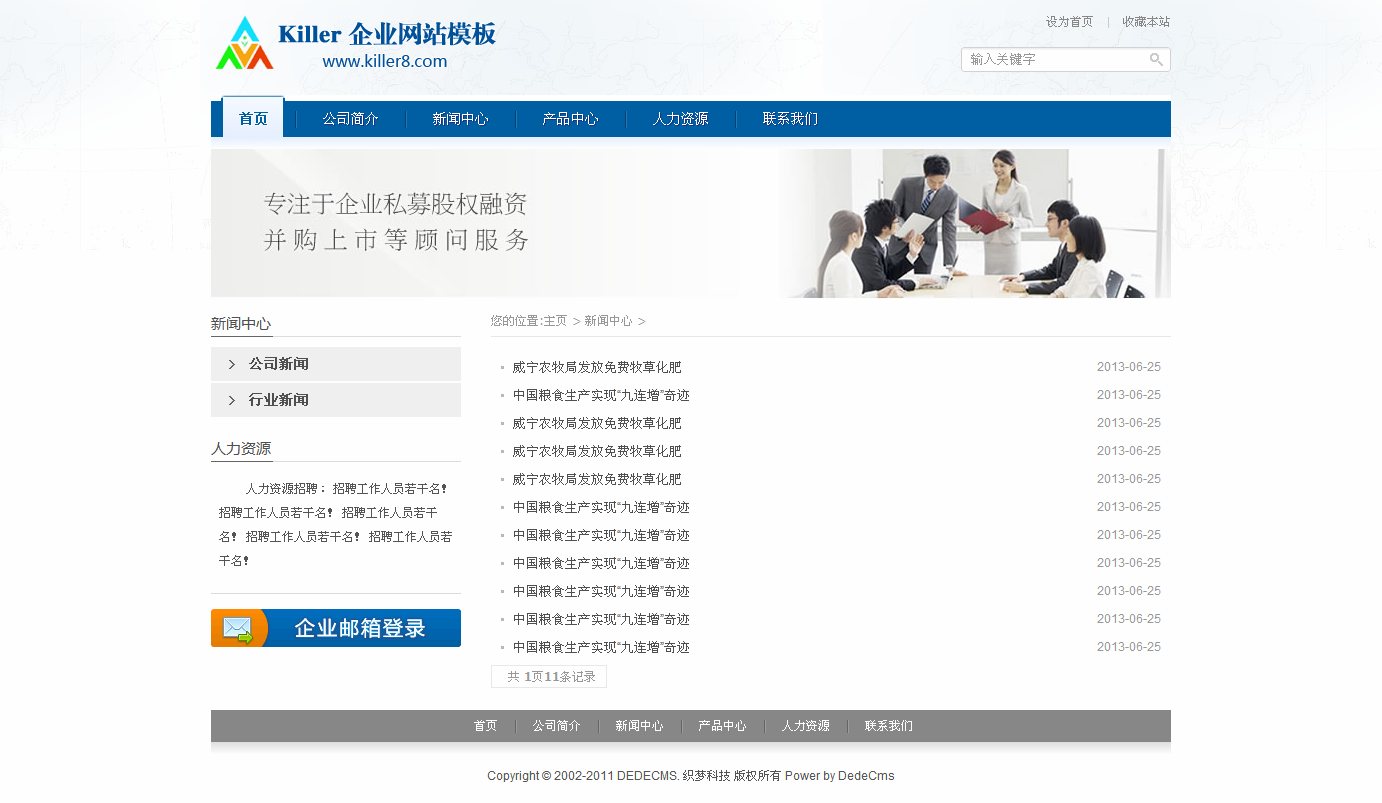
Task: Expand the 公司新闻 sidebar category
Action: tap(278, 364)
